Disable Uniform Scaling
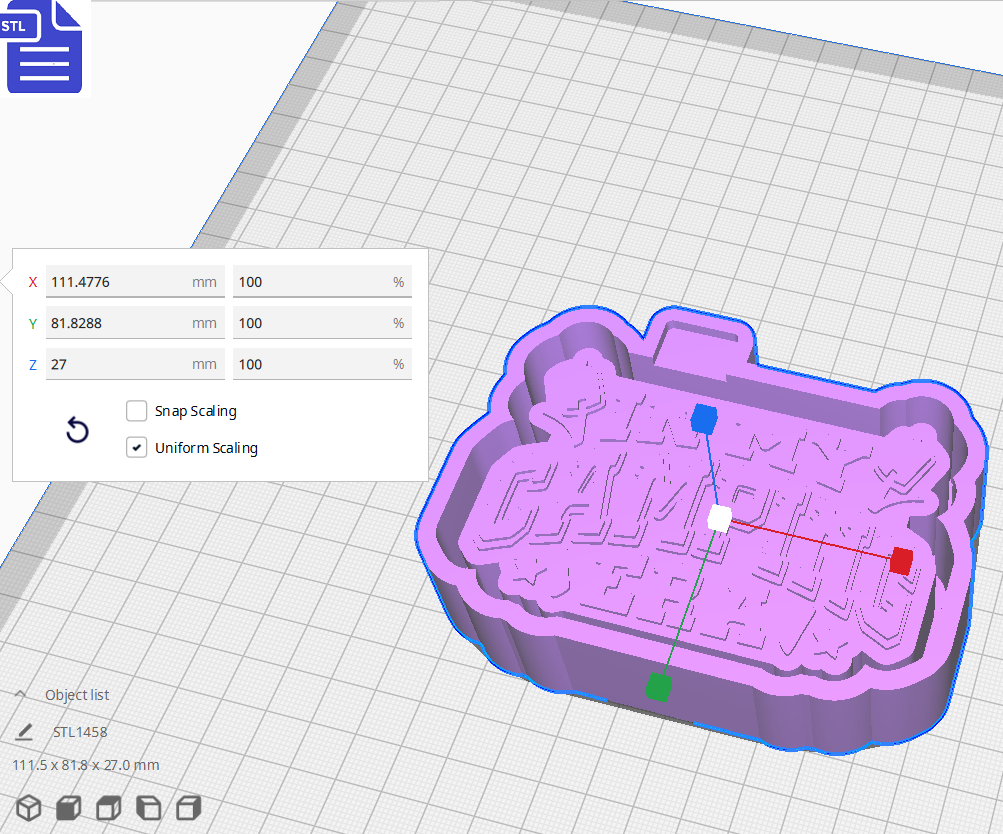 pyautogui.click(x=136, y=447)
